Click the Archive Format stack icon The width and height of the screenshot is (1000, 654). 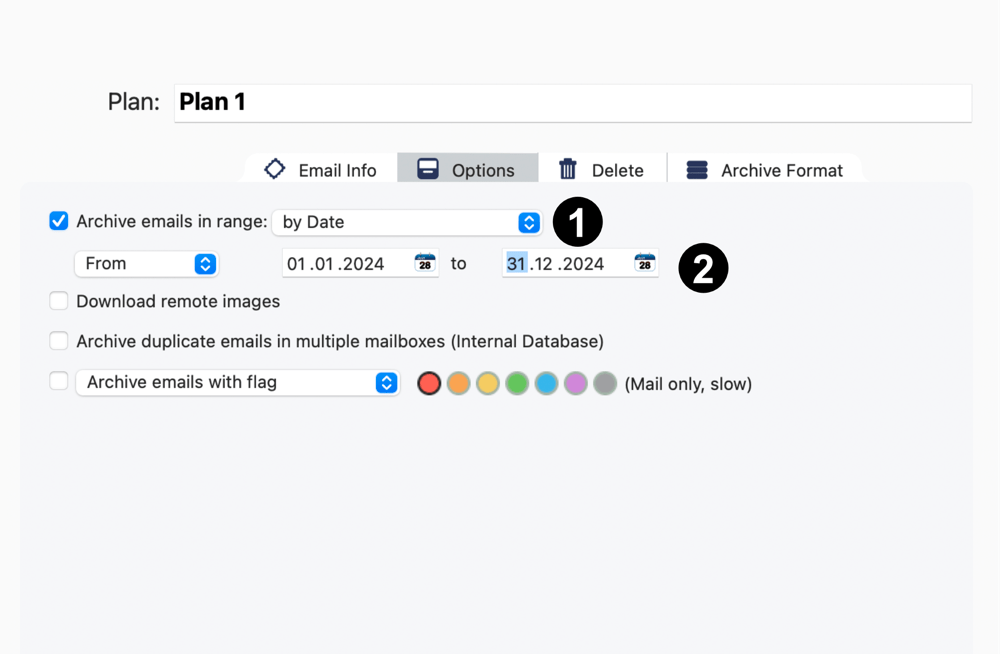click(697, 170)
